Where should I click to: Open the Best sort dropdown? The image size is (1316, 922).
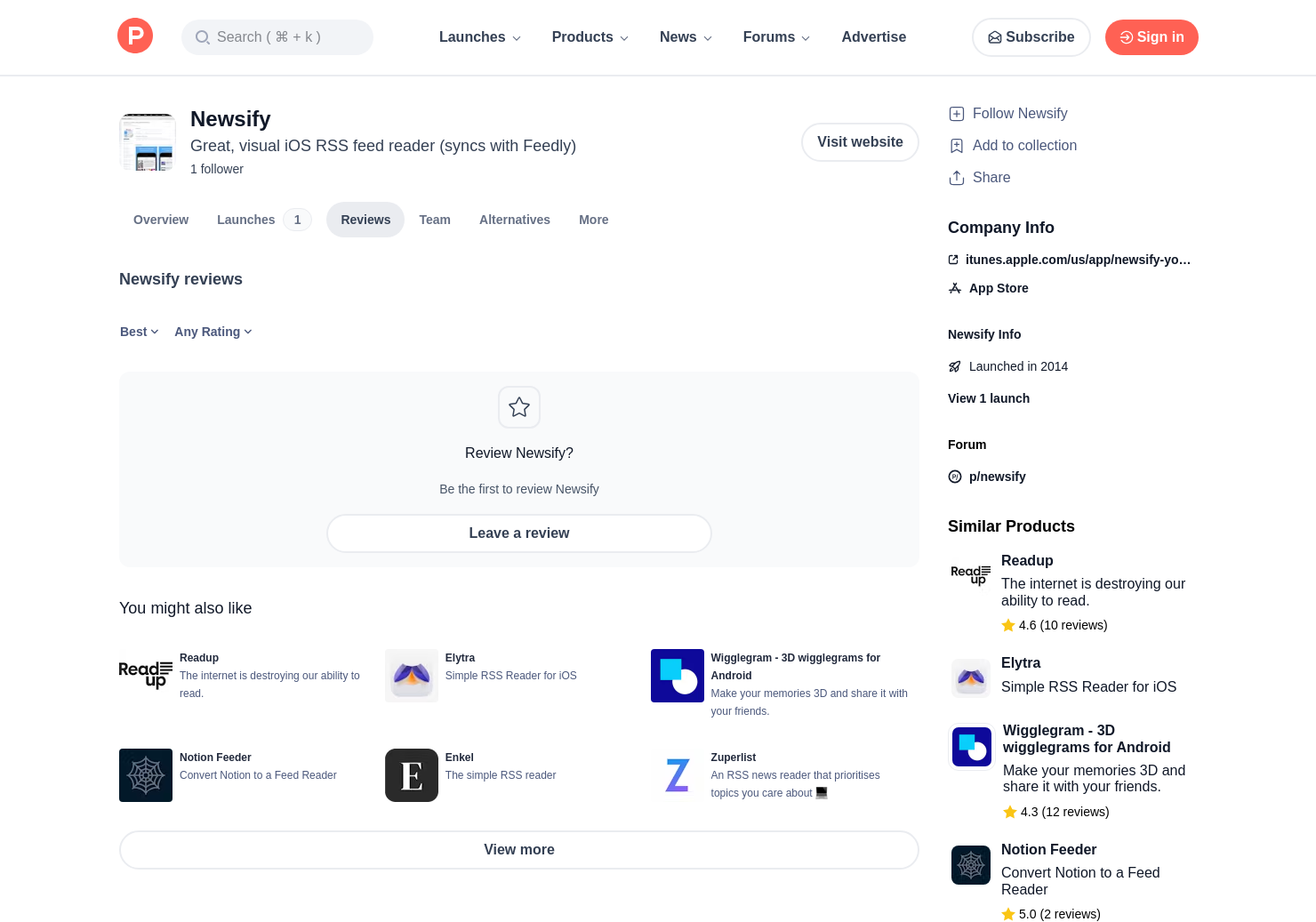[x=140, y=332]
